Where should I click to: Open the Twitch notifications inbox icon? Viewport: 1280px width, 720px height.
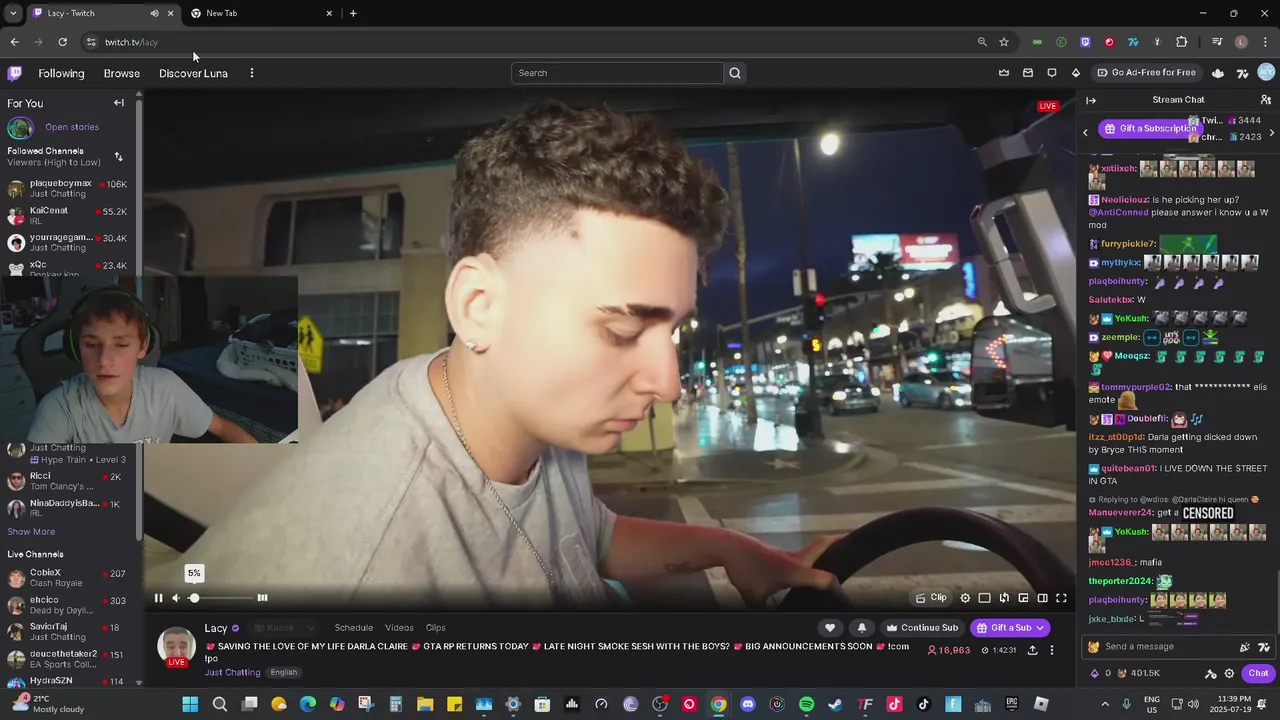[x=1028, y=73]
